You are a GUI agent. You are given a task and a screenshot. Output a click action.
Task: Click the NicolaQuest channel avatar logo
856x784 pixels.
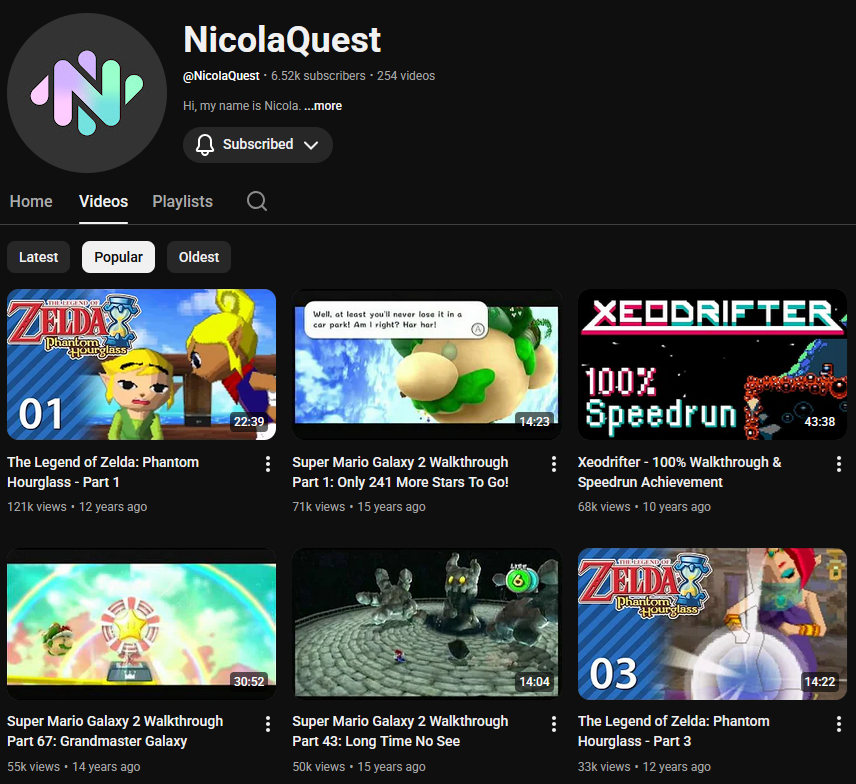click(x=87, y=93)
